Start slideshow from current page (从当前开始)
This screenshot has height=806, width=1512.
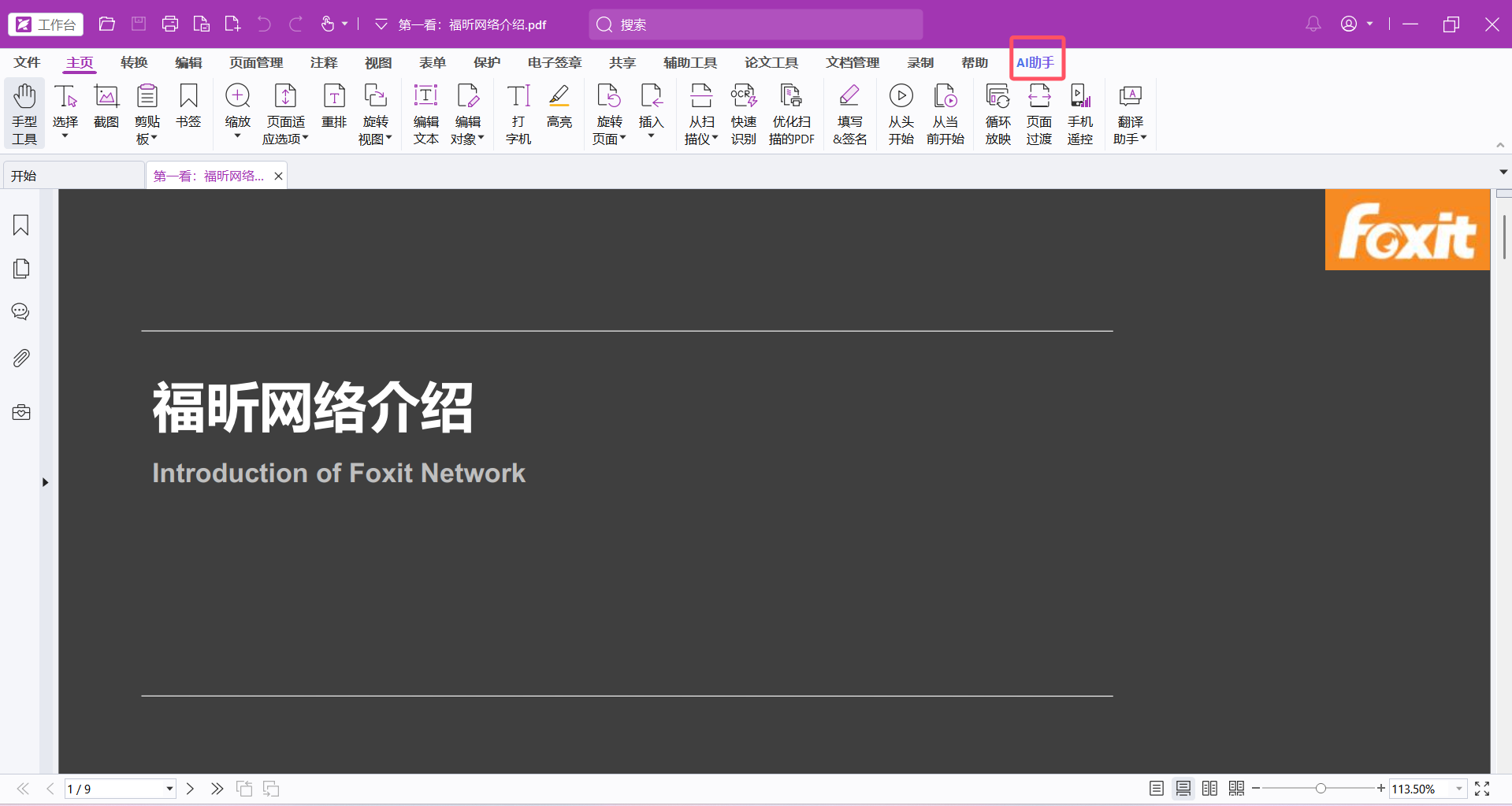pos(945,114)
